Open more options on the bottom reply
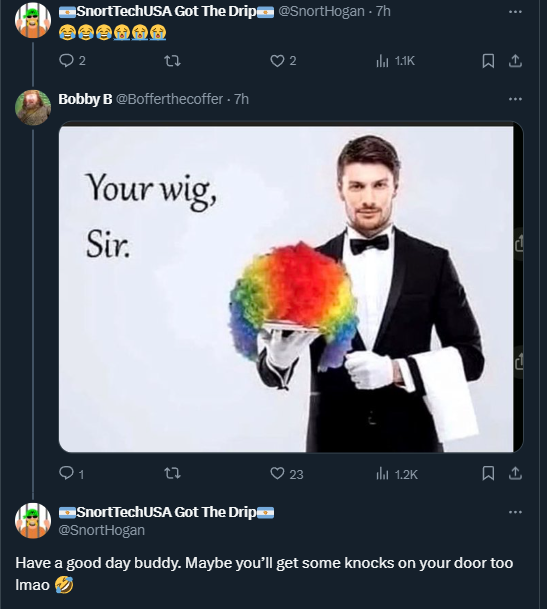 click(515, 512)
